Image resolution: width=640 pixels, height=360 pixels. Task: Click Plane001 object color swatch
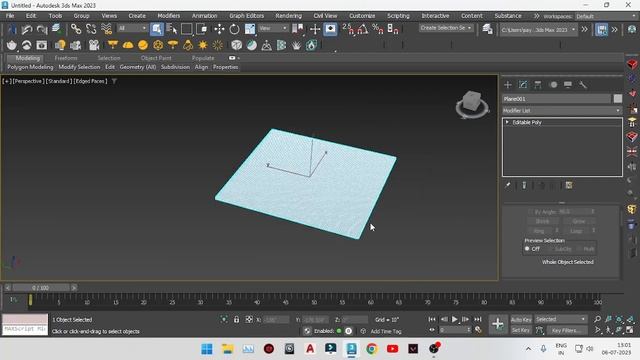coord(618,99)
